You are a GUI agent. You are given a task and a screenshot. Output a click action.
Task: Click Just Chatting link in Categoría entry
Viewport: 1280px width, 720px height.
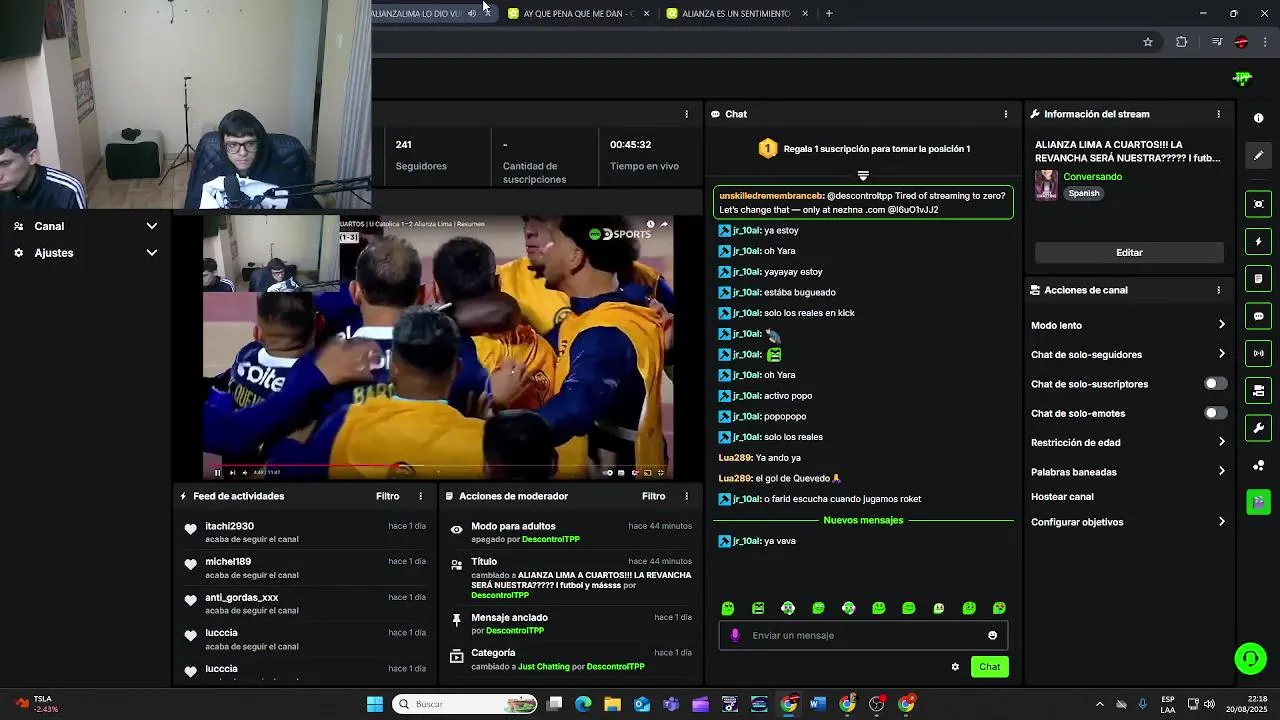543,667
